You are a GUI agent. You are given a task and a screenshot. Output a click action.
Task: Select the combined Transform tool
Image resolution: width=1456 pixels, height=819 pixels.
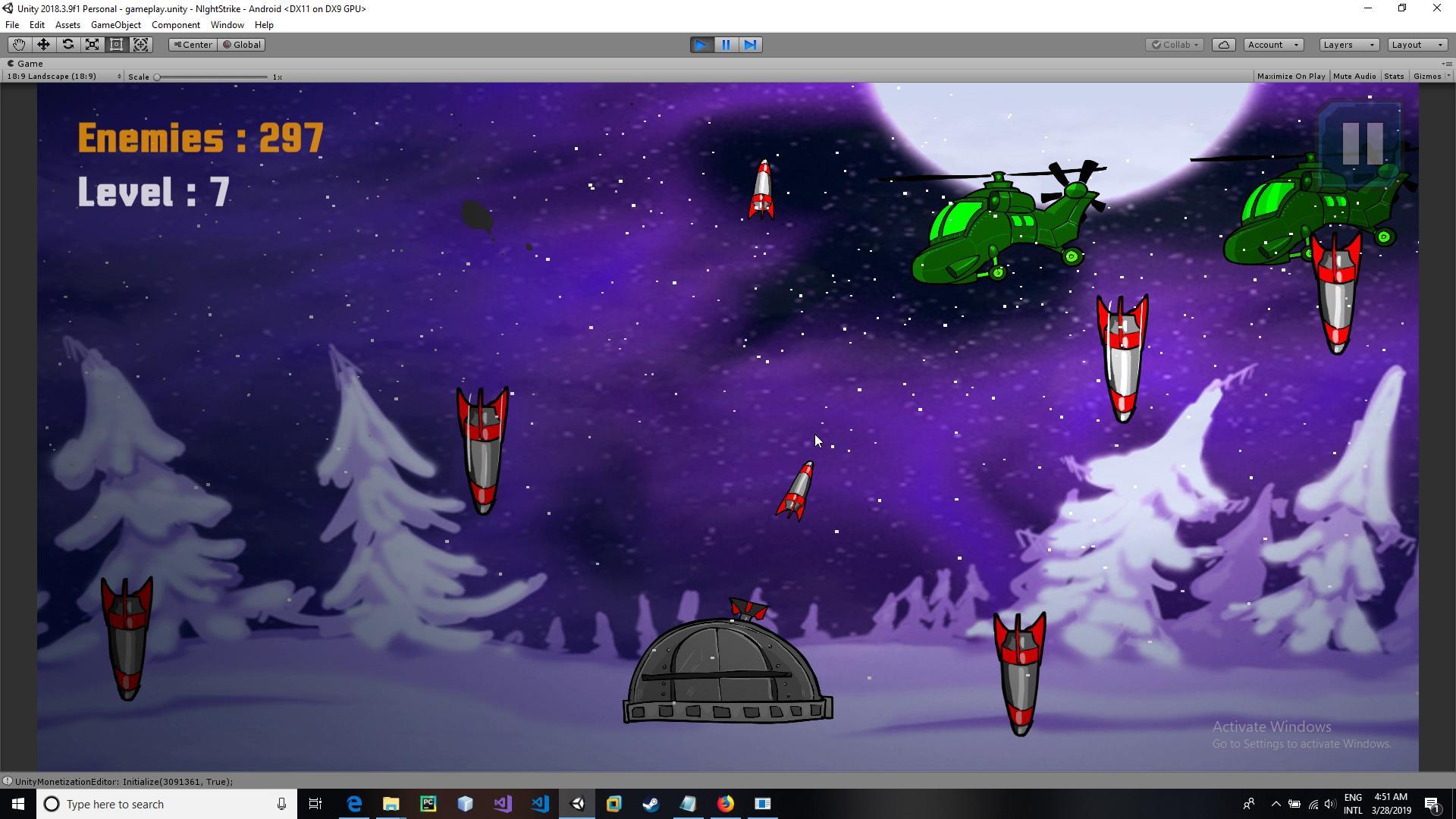pyautogui.click(x=140, y=44)
